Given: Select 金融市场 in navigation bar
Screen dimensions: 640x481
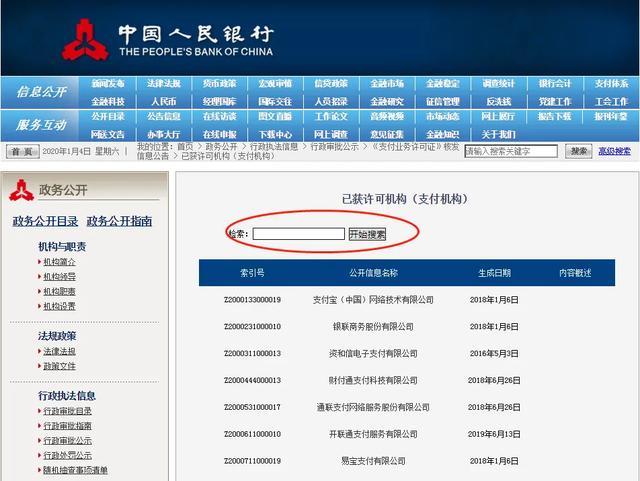Looking at the screenshot, I should pos(387,84).
